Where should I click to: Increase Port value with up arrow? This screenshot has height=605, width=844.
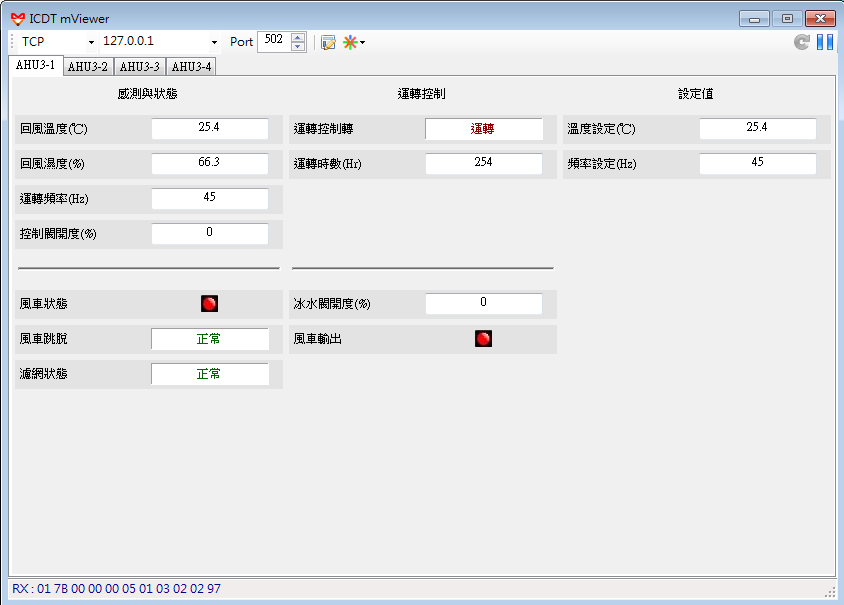pyautogui.click(x=297, y=37)
